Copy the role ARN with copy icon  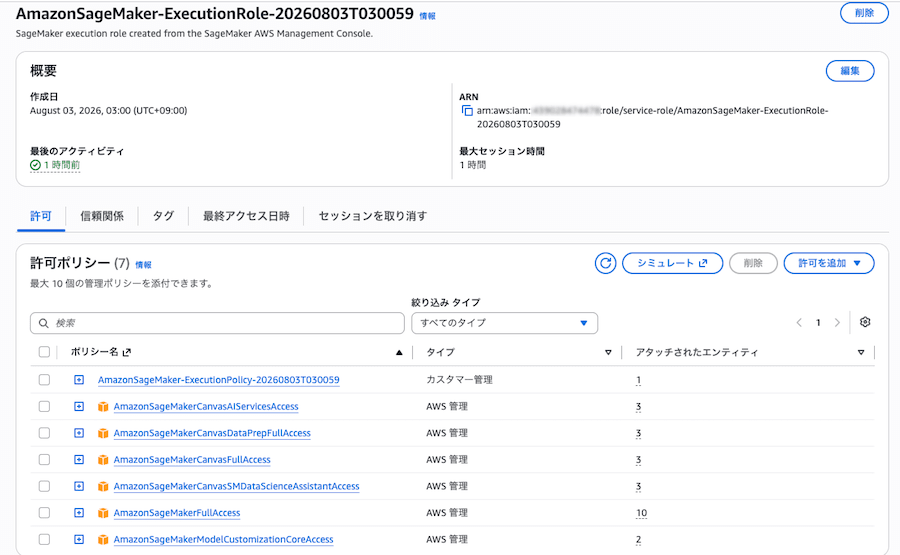coord(467,111)
